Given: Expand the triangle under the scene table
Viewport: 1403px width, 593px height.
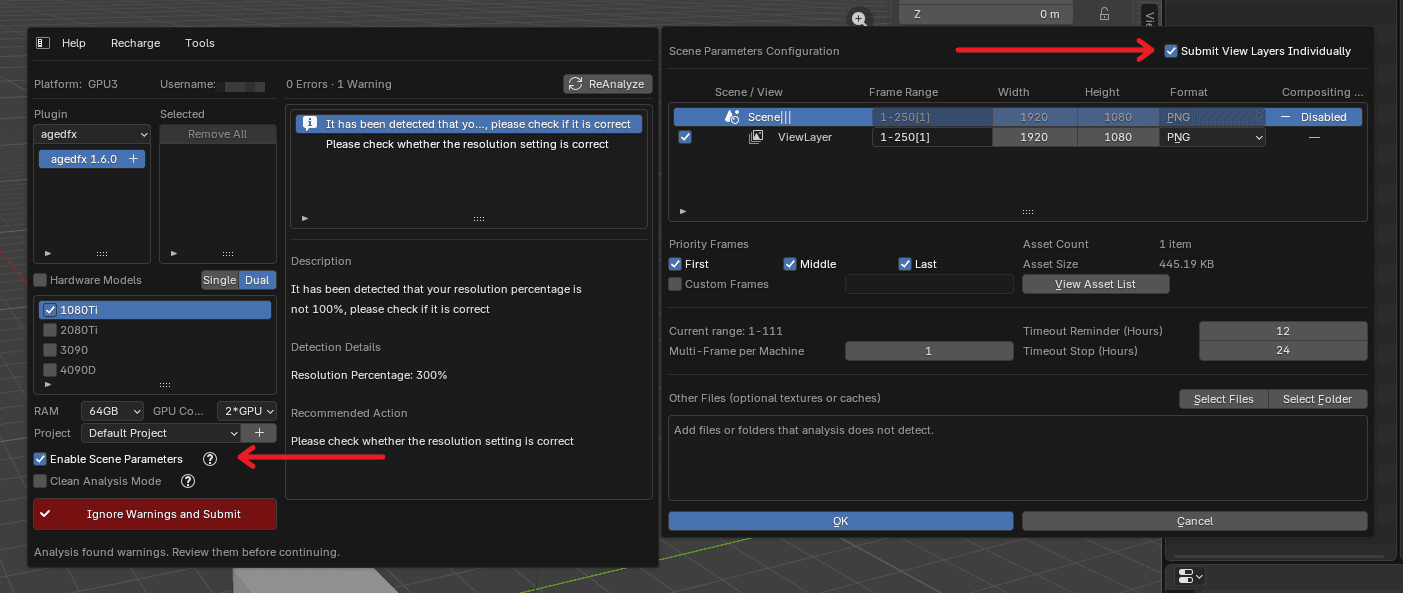Looking at the screenshot, I should click(683, 212).
